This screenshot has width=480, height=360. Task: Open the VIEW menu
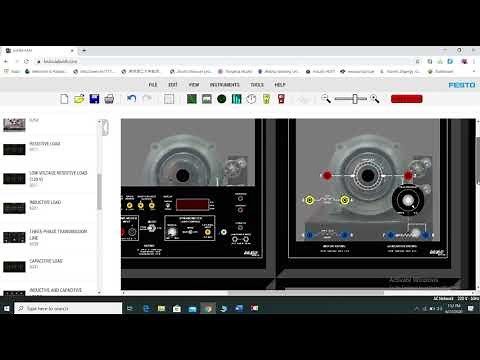pos(194,85)
